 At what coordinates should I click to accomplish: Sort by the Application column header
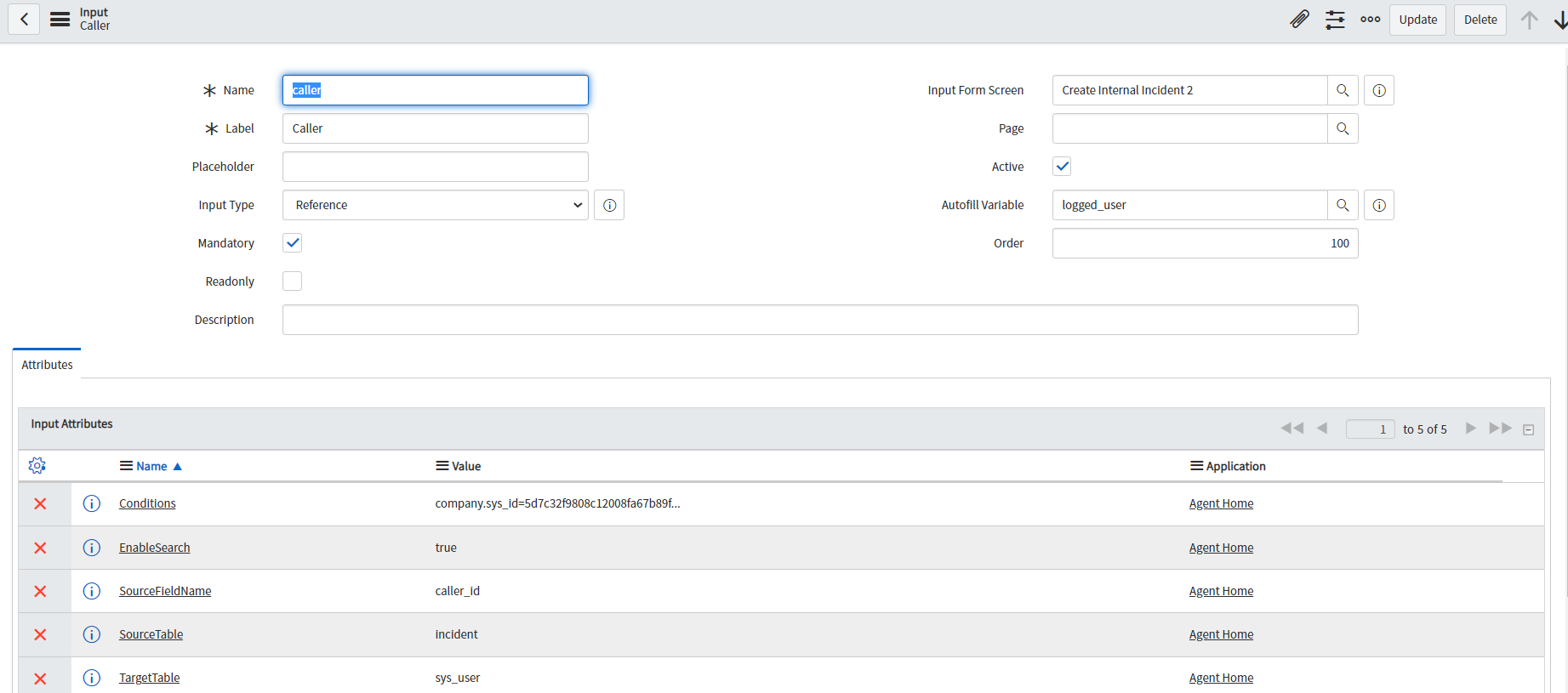coord(1236,466)
